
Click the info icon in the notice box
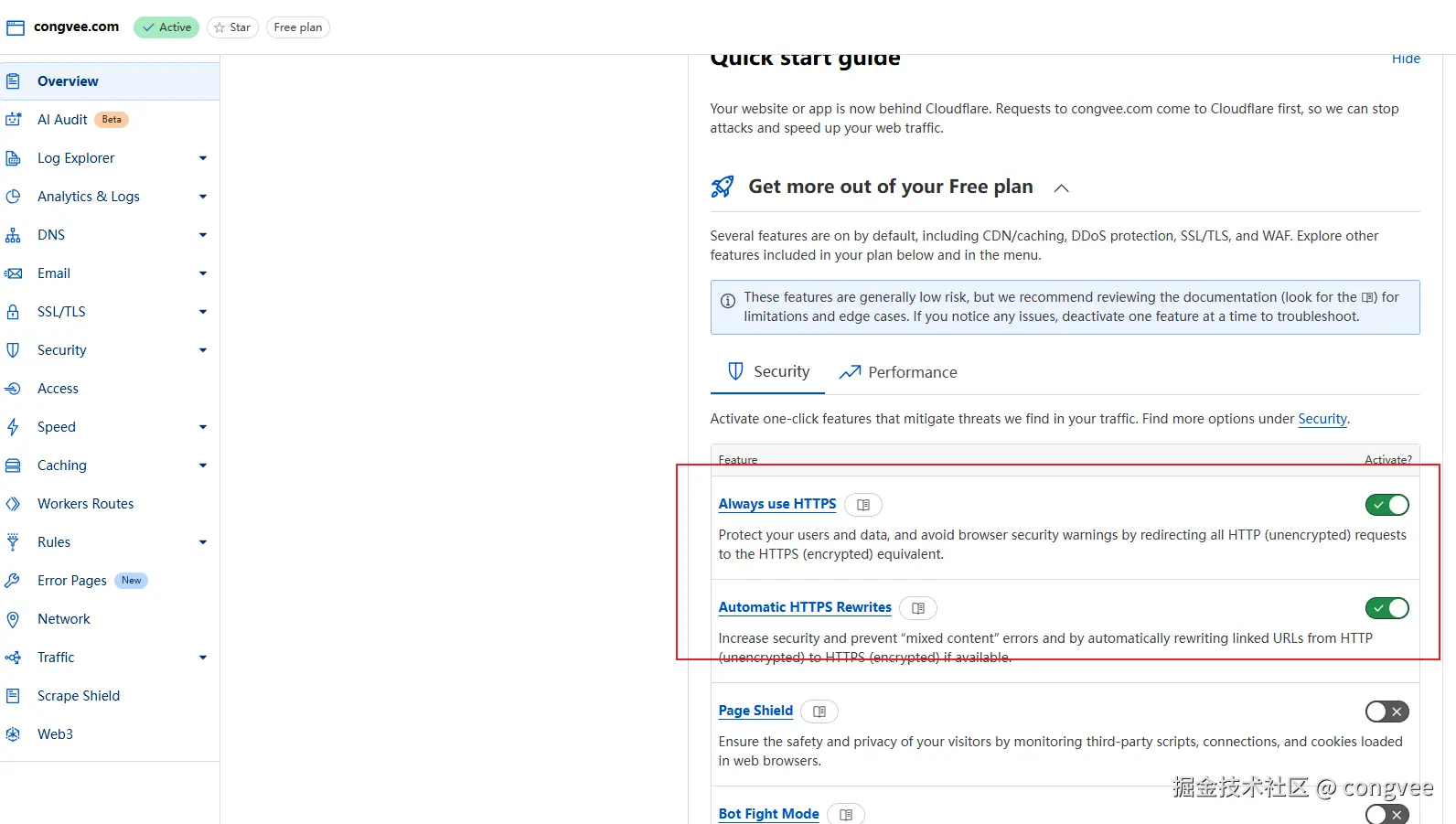click(728, 301)
